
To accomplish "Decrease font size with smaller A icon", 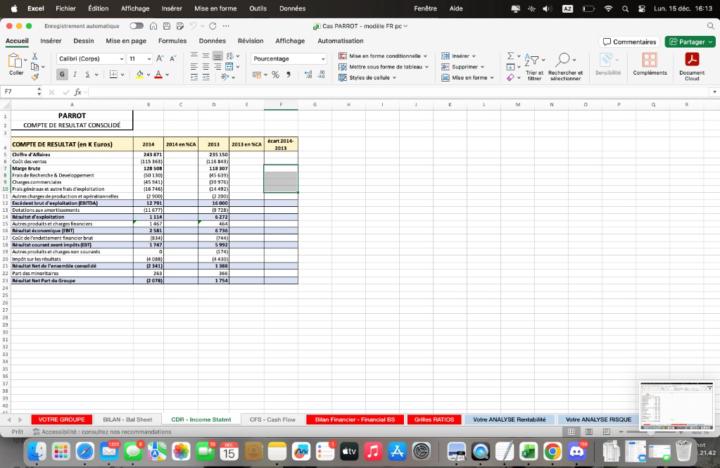I will 173,58.
